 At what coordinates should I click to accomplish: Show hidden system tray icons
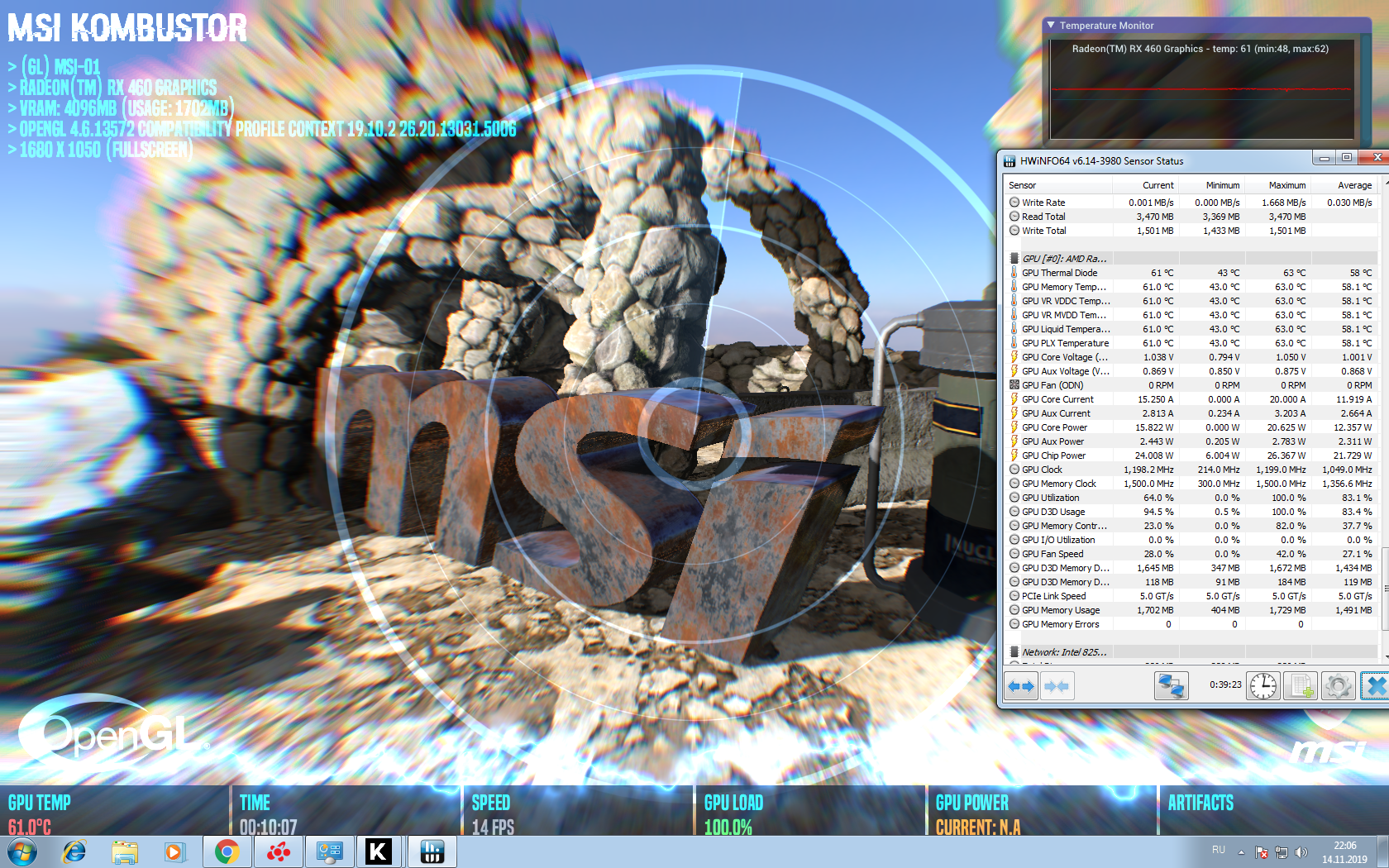(x=1241, y=852)
